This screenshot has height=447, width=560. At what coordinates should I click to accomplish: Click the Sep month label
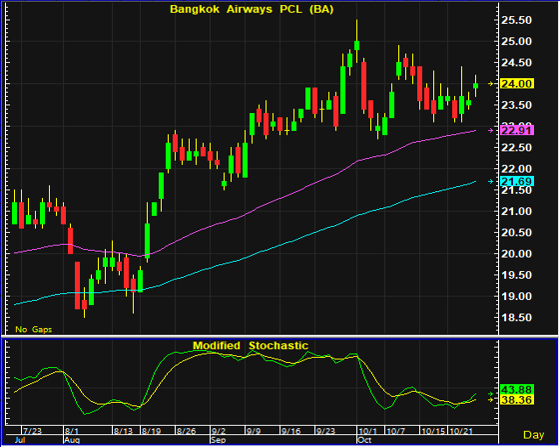(218, 440)
